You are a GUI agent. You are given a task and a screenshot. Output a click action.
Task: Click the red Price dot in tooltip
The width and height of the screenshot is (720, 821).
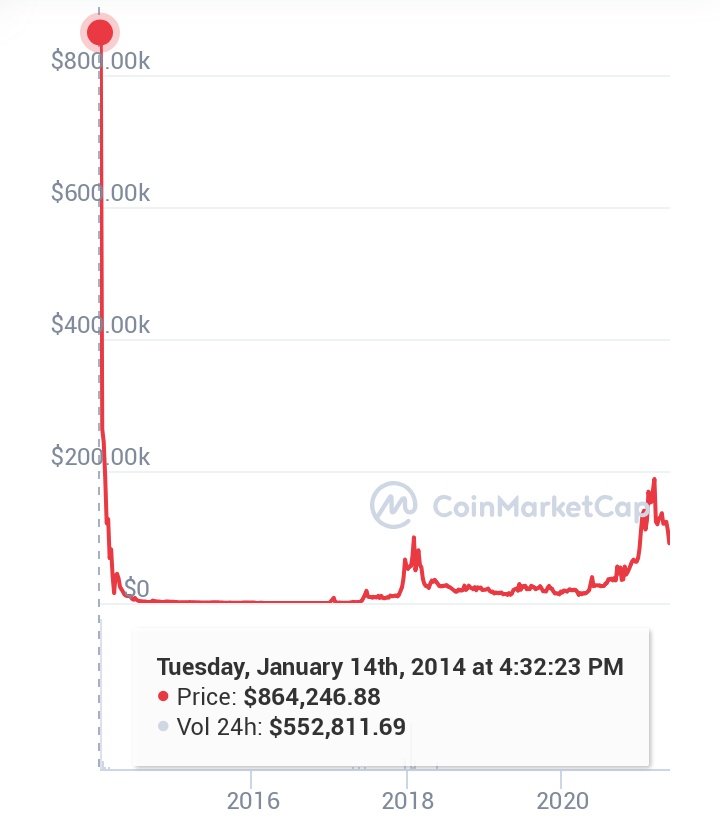point(164,696)
